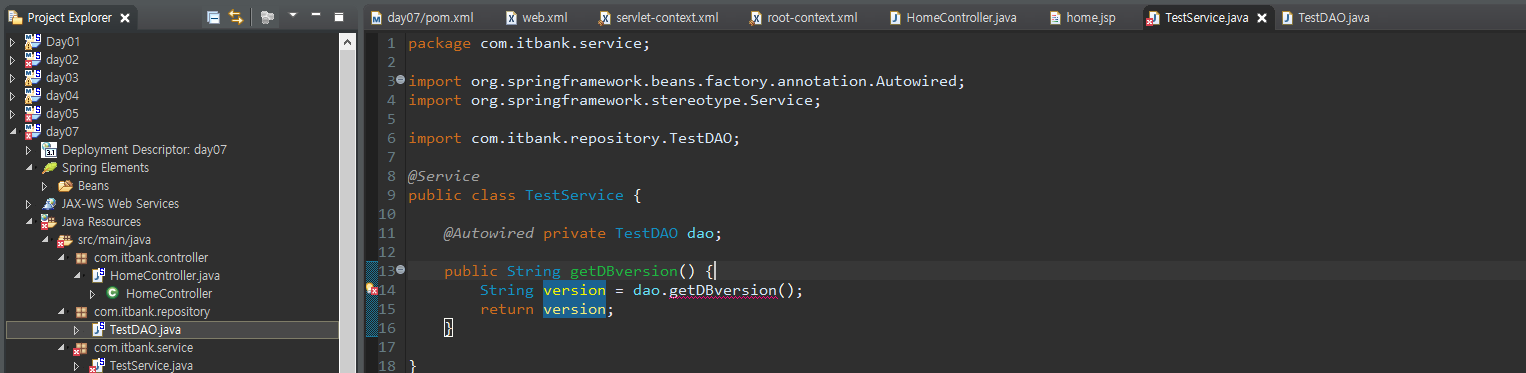Image resolution: width=1526 pixels, height=373 pixels.
Task: Click the green HomeController class icon
Action: point(113,294)
